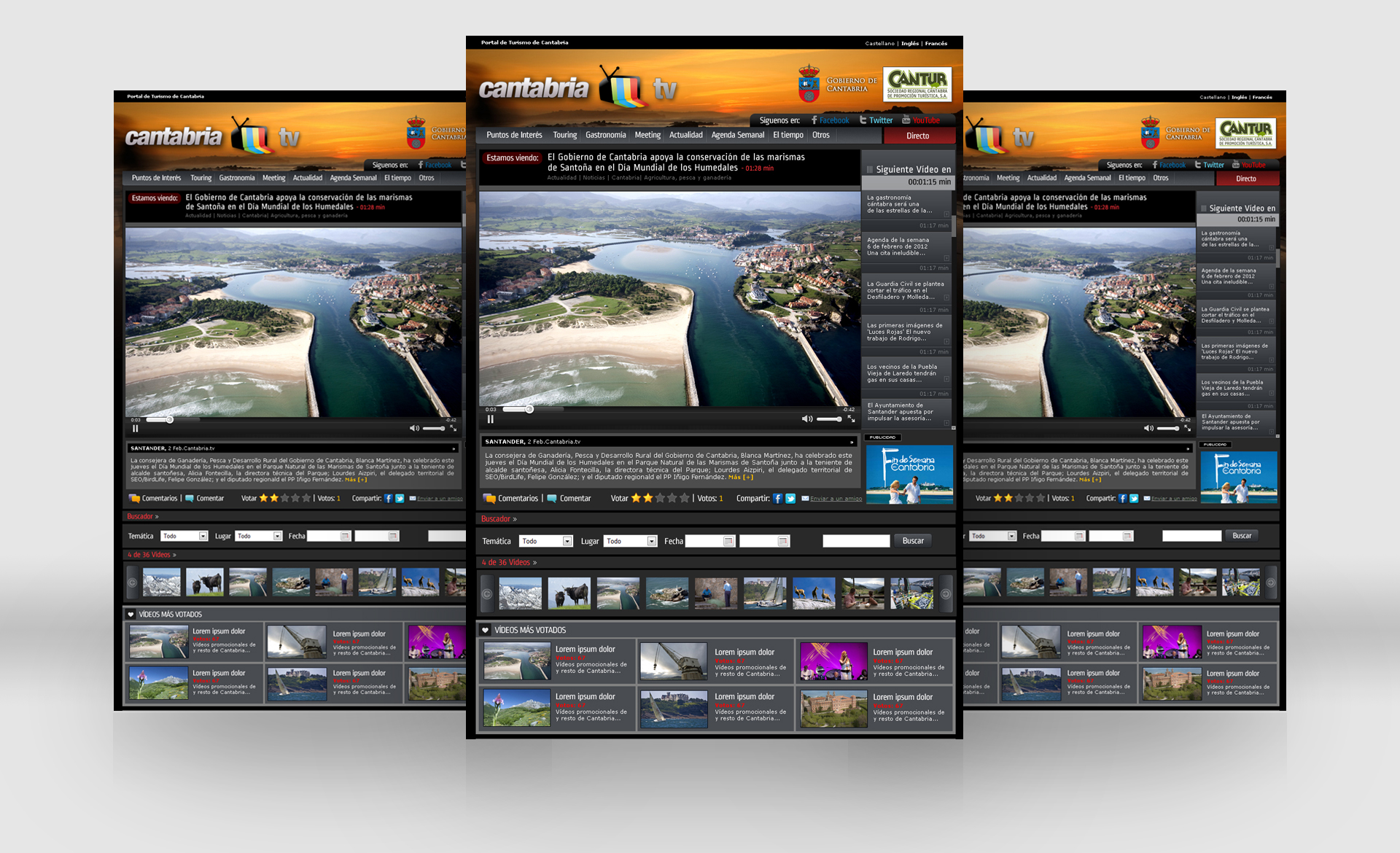Share on Twitter from center page Compartir icons
1400x853 pixels.
click(x=790, y=499)
